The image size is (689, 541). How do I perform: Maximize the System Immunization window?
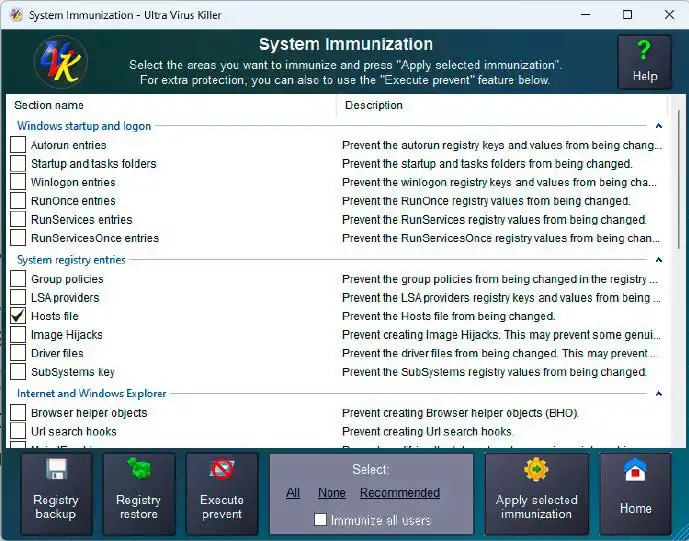(x=627, y=15)
